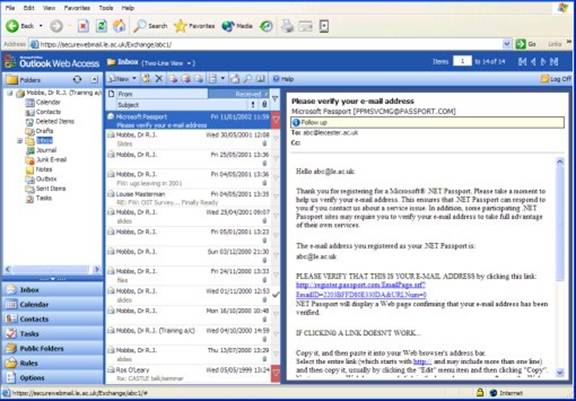576x401 pixels.
Task: Open the Drafts folder in the tree
Action: point(39,131)
